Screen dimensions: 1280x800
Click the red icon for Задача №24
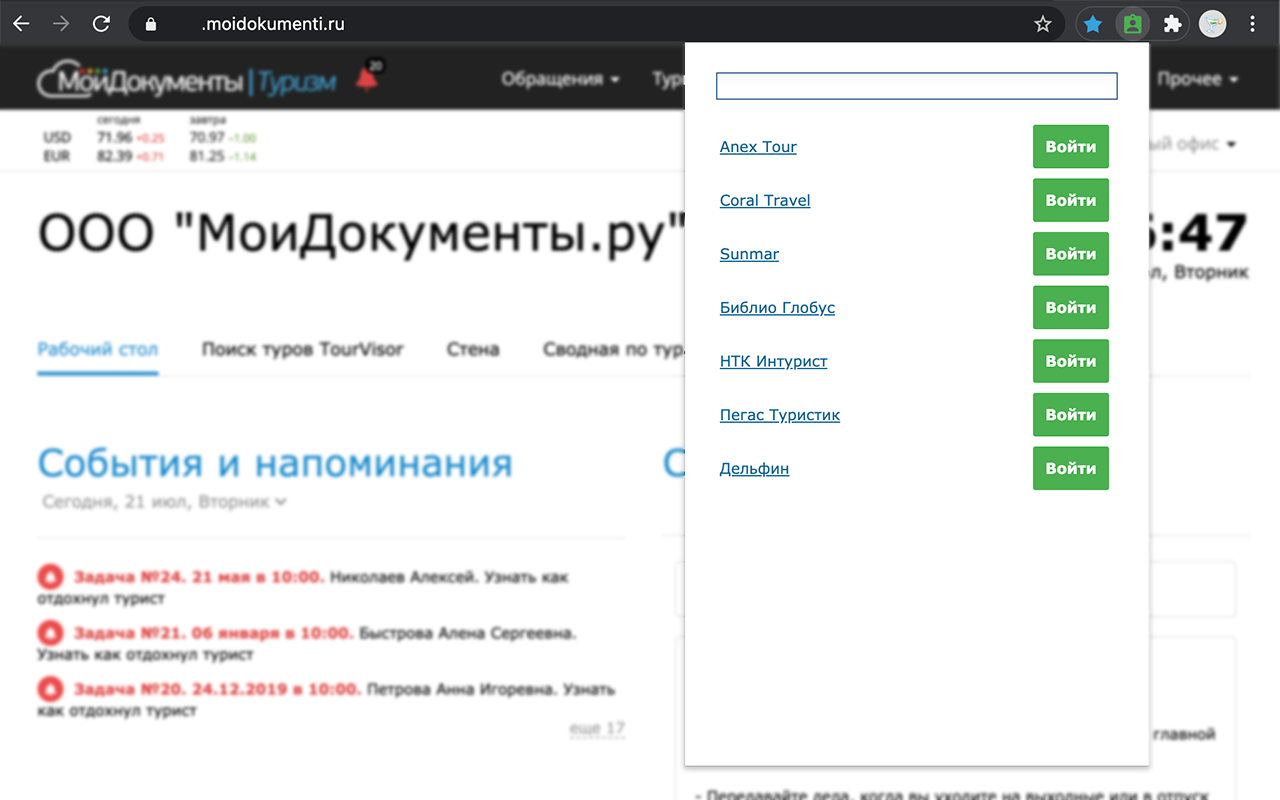point(49,577)
